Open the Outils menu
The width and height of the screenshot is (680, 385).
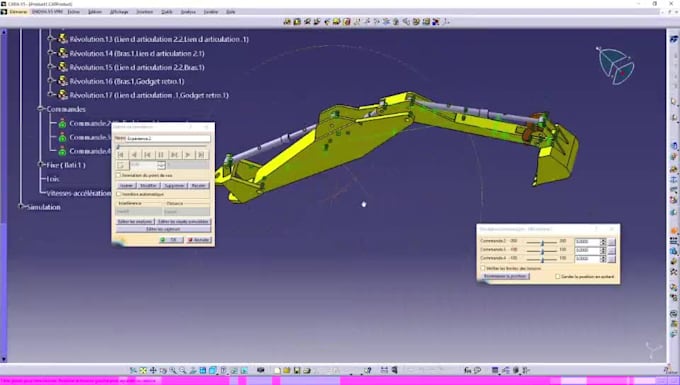click(x=167, y=12)
